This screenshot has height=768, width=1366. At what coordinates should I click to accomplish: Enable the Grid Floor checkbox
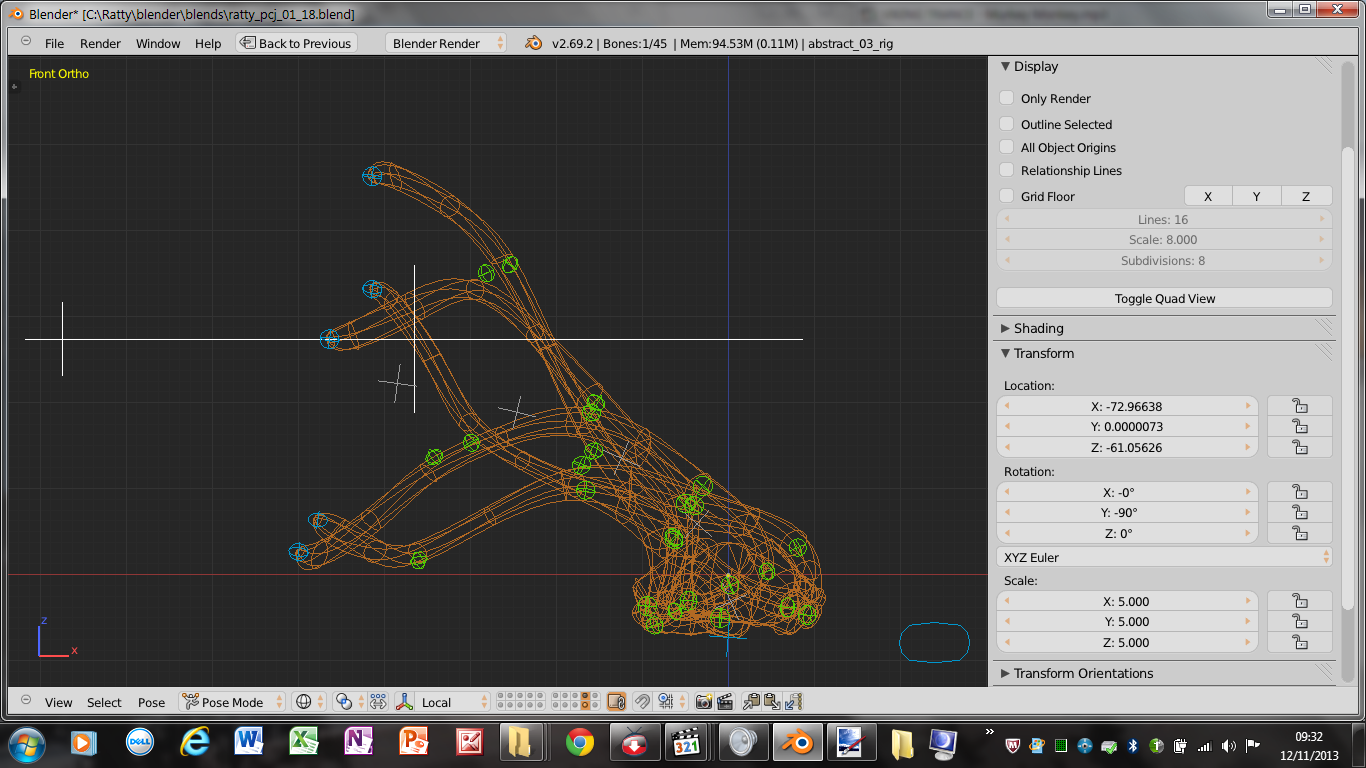1006,196
